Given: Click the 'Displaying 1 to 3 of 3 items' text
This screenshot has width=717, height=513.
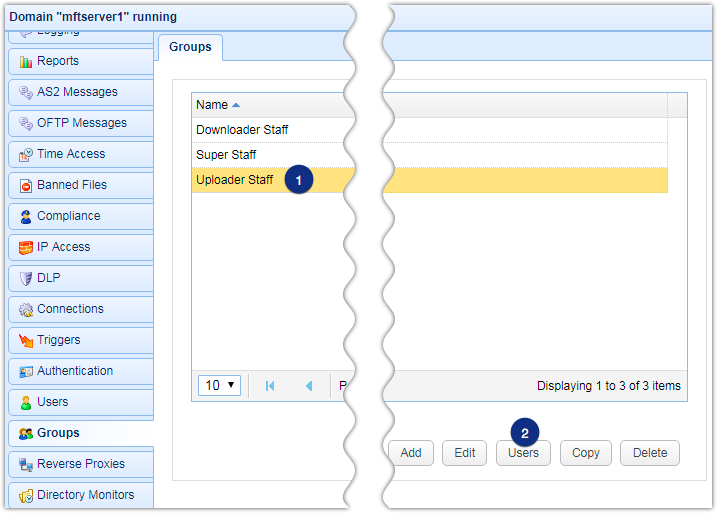Looking at the screenshot, I should 609,386.
